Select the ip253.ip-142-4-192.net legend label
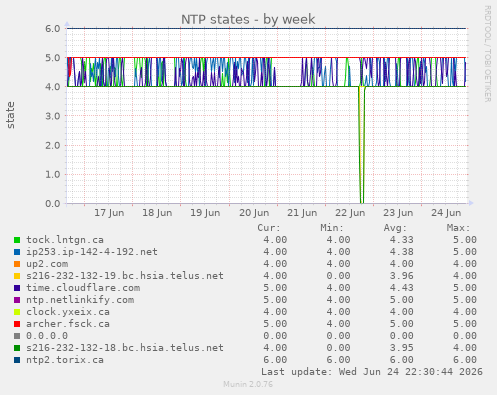Viewport: 497px width, 395px height. 92,252
